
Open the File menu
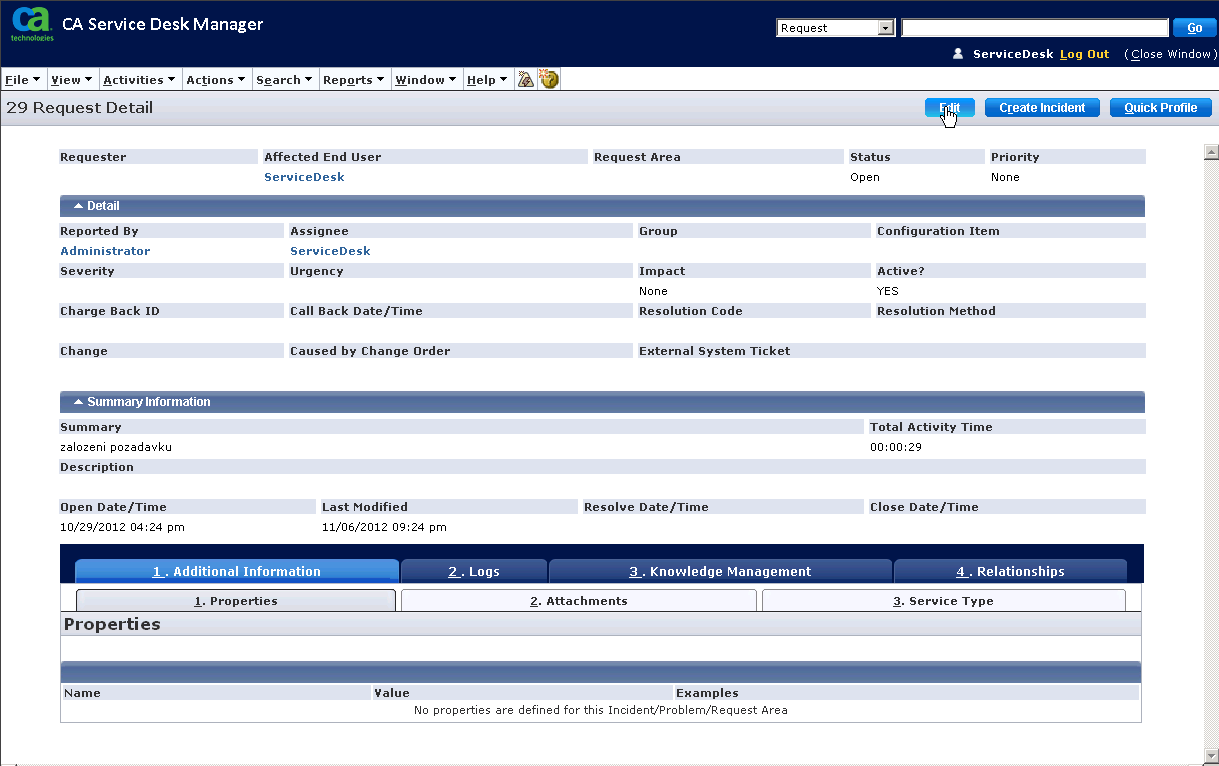pyautogui.click(x=23, y=80)
